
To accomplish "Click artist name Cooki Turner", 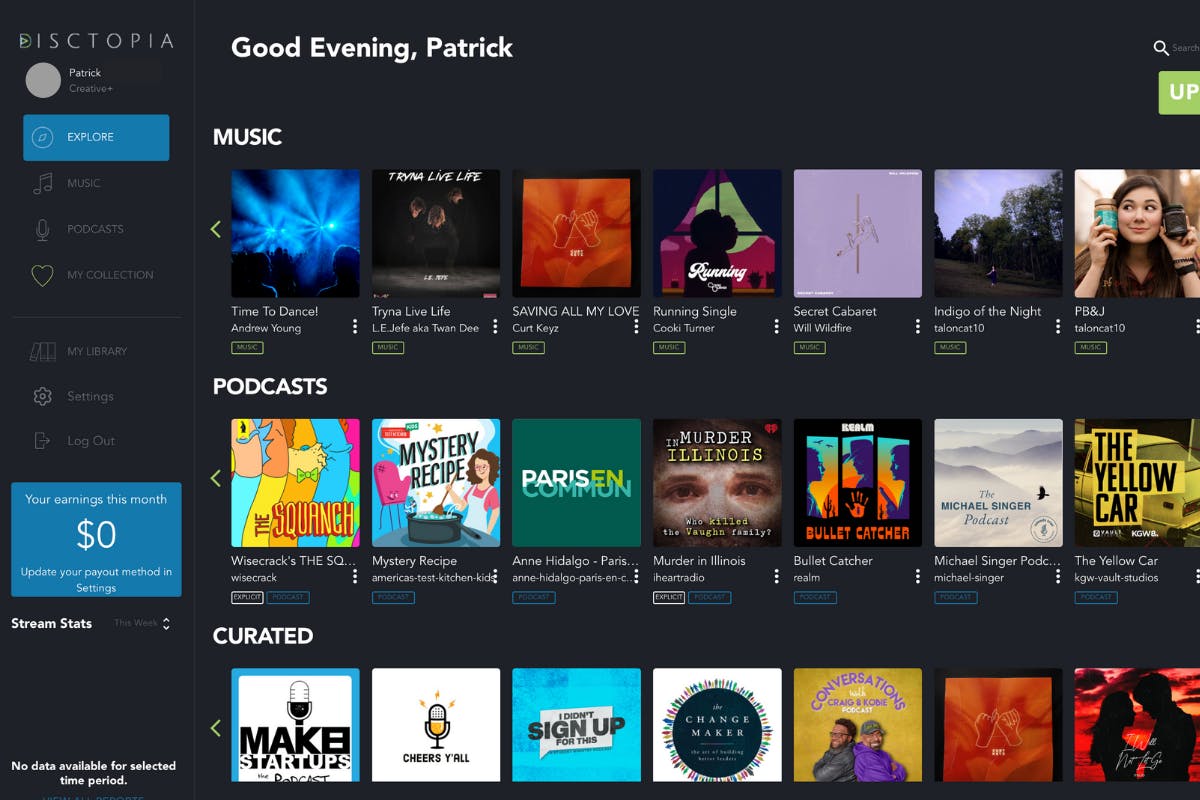I will click(686, 328).
